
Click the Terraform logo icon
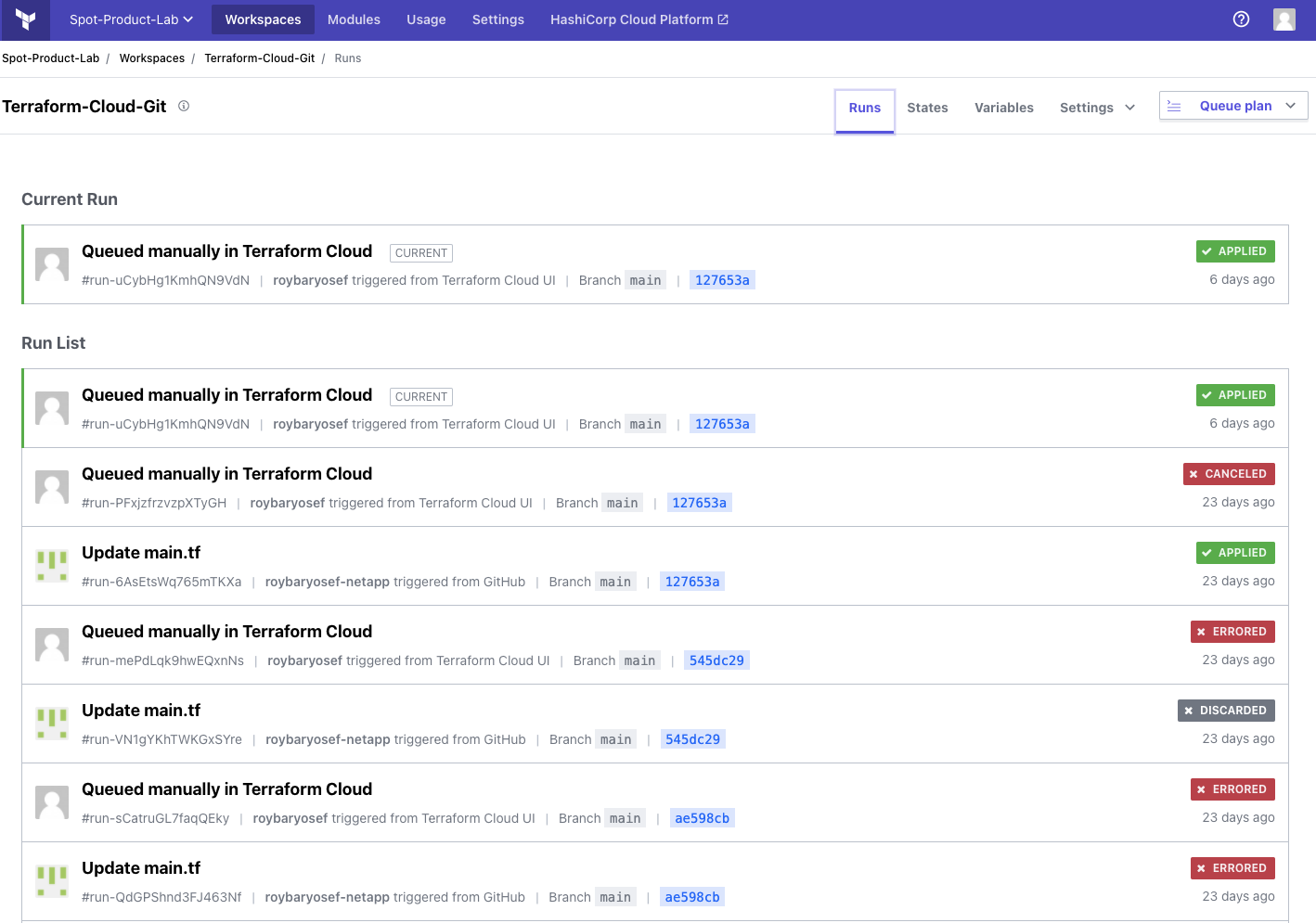tap(25, 19)
